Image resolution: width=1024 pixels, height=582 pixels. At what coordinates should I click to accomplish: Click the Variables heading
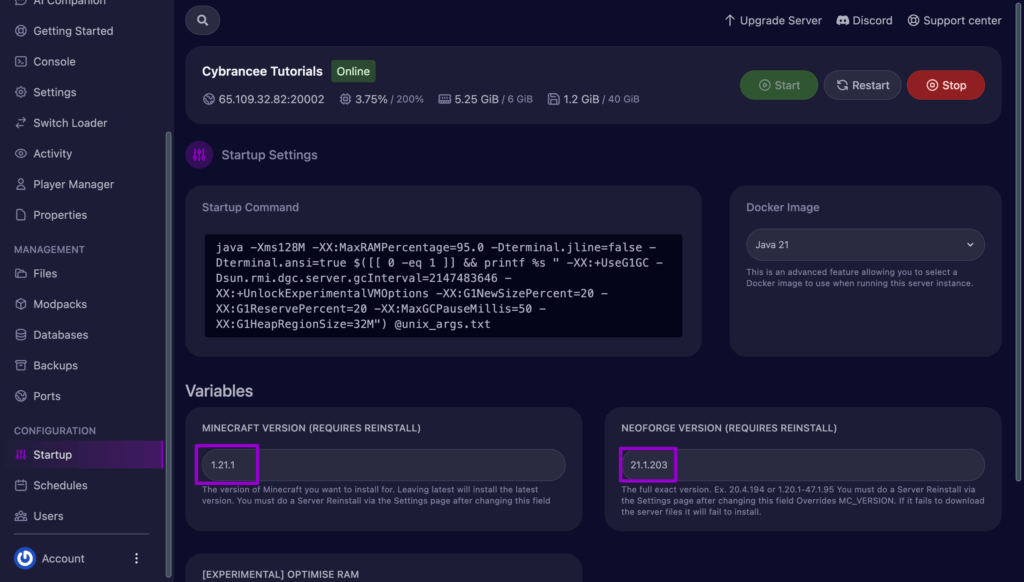(219, 391)
